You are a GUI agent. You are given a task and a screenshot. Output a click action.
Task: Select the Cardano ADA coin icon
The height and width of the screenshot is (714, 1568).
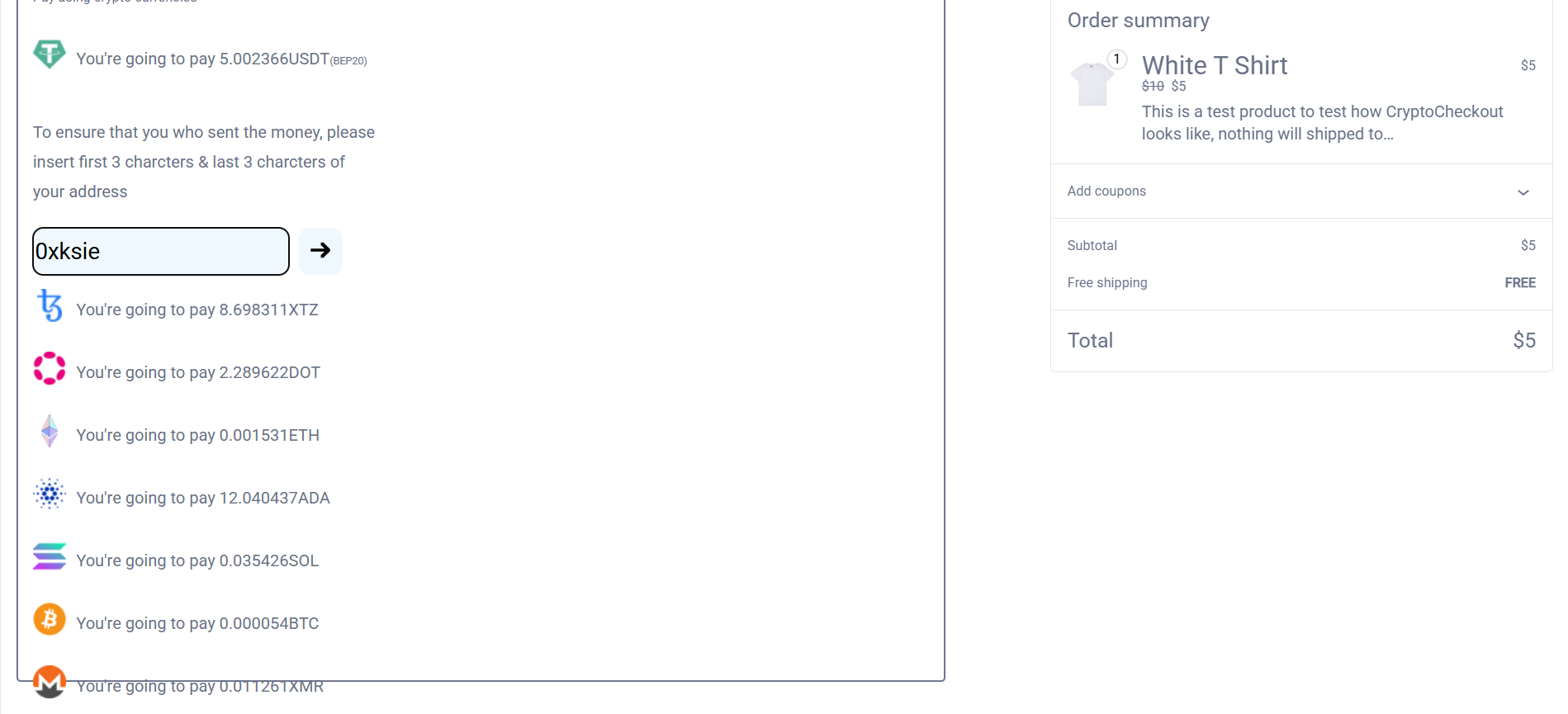pyautogui.click(x=50, y=494)
